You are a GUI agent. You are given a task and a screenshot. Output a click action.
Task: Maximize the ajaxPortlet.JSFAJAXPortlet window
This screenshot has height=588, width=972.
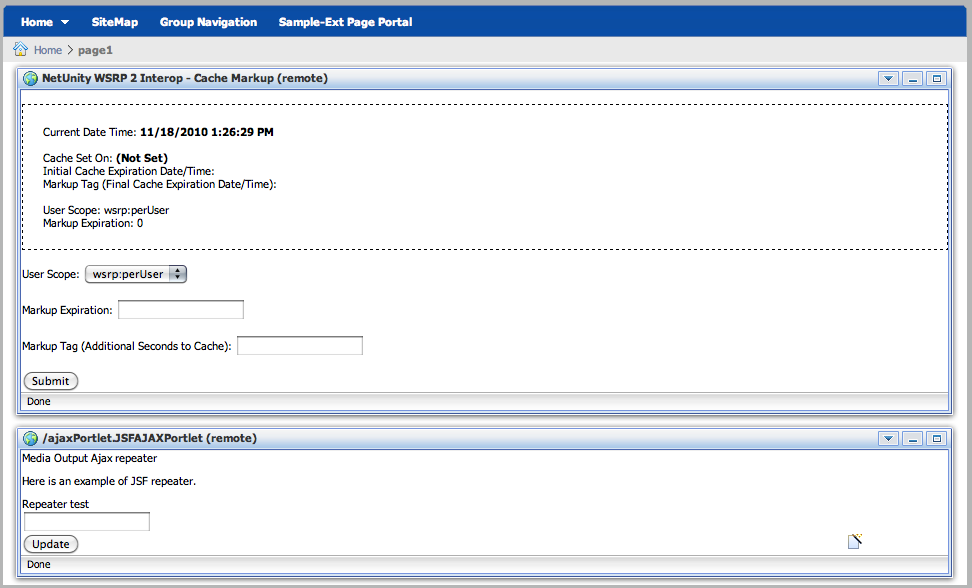coord(936,438)
